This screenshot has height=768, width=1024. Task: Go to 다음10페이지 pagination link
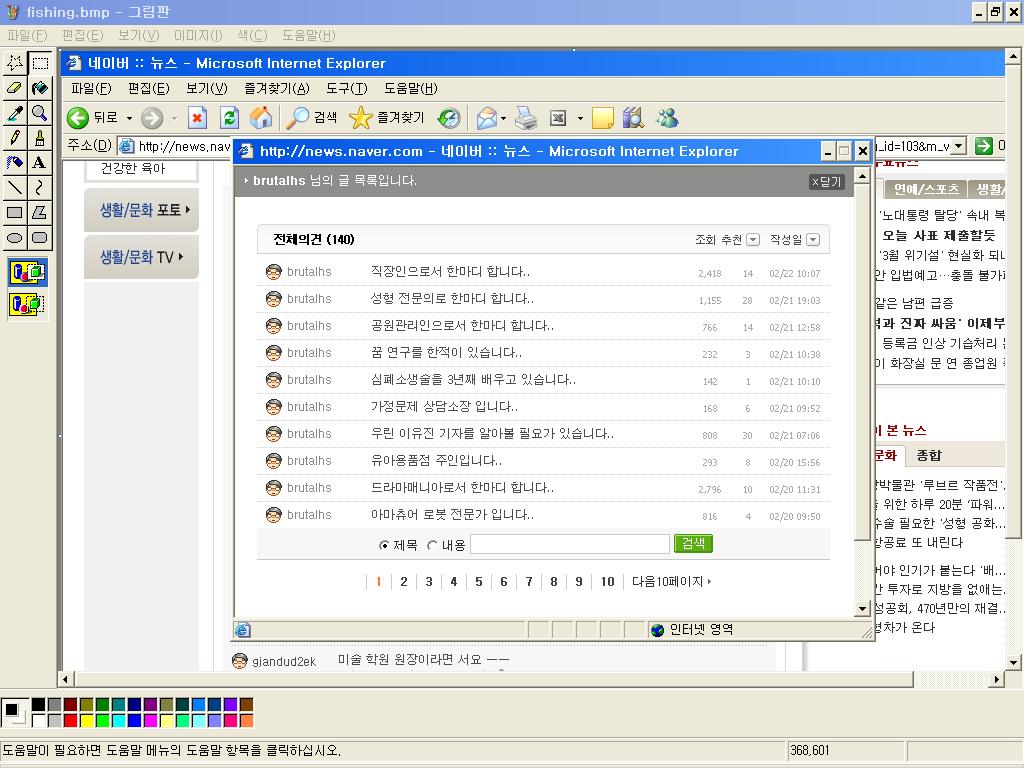[x=671, y=581]
